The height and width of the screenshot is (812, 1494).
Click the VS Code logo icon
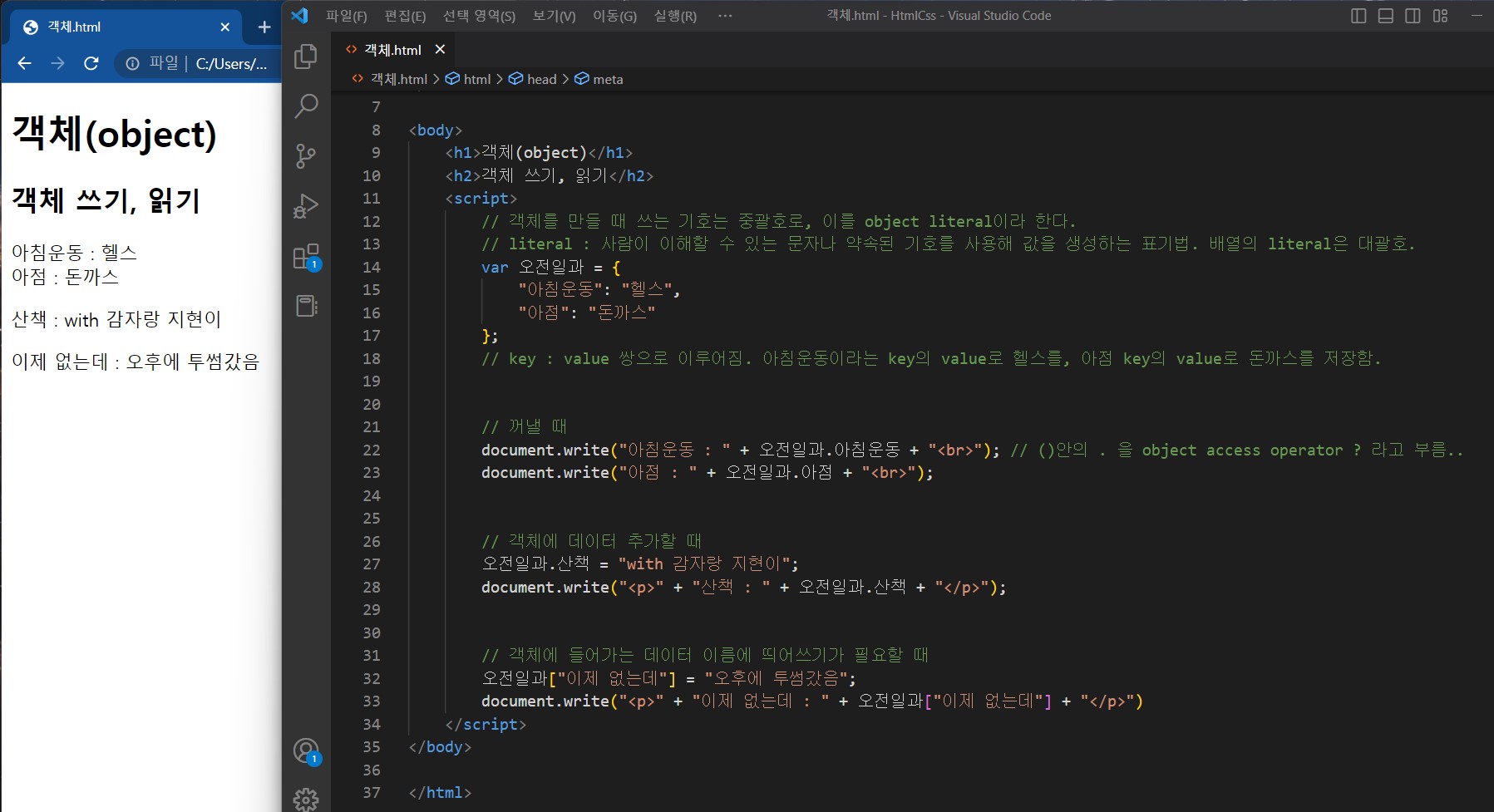(300, 15)
